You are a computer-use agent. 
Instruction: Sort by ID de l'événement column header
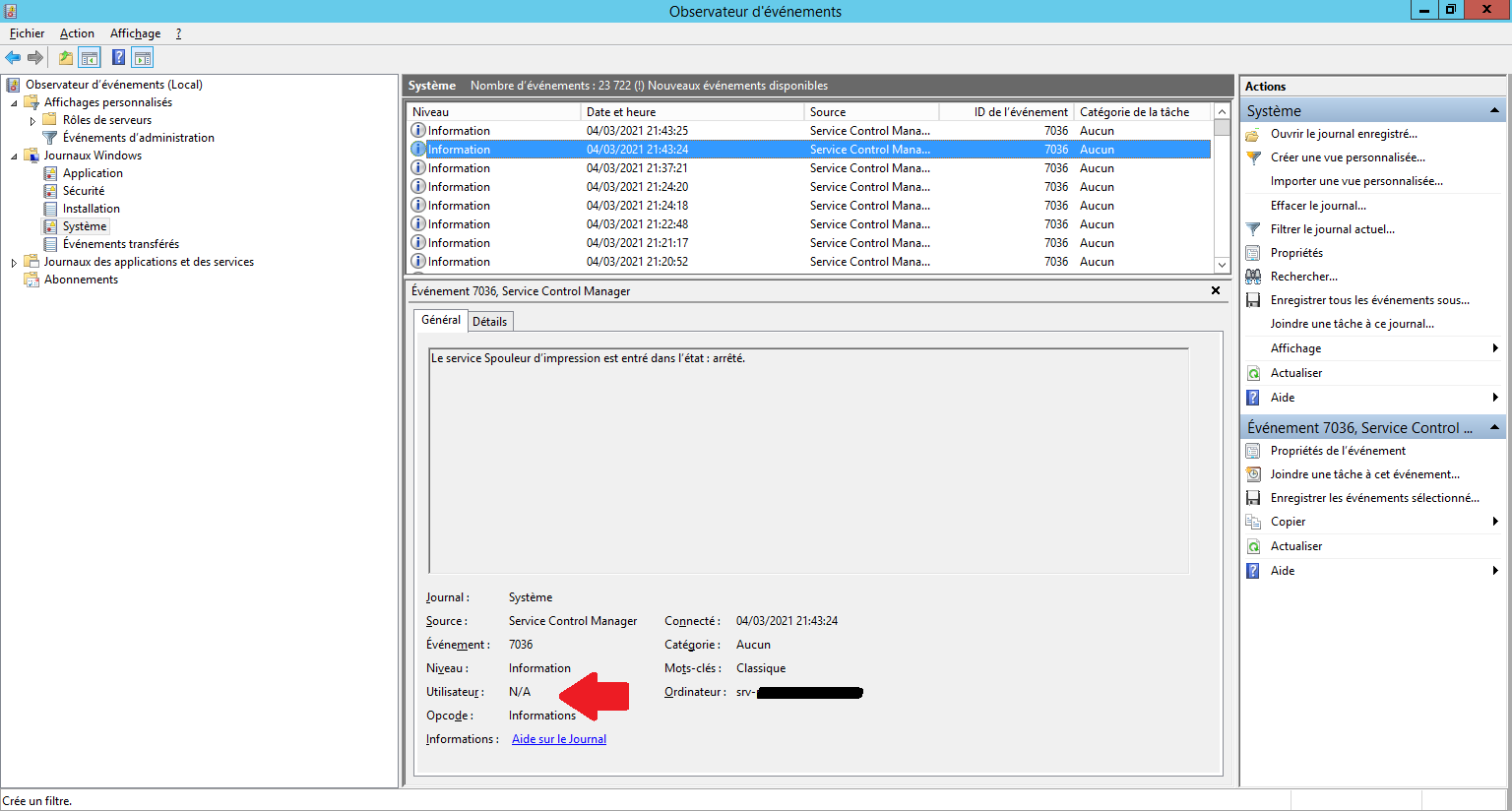(x=1006, y=112)
